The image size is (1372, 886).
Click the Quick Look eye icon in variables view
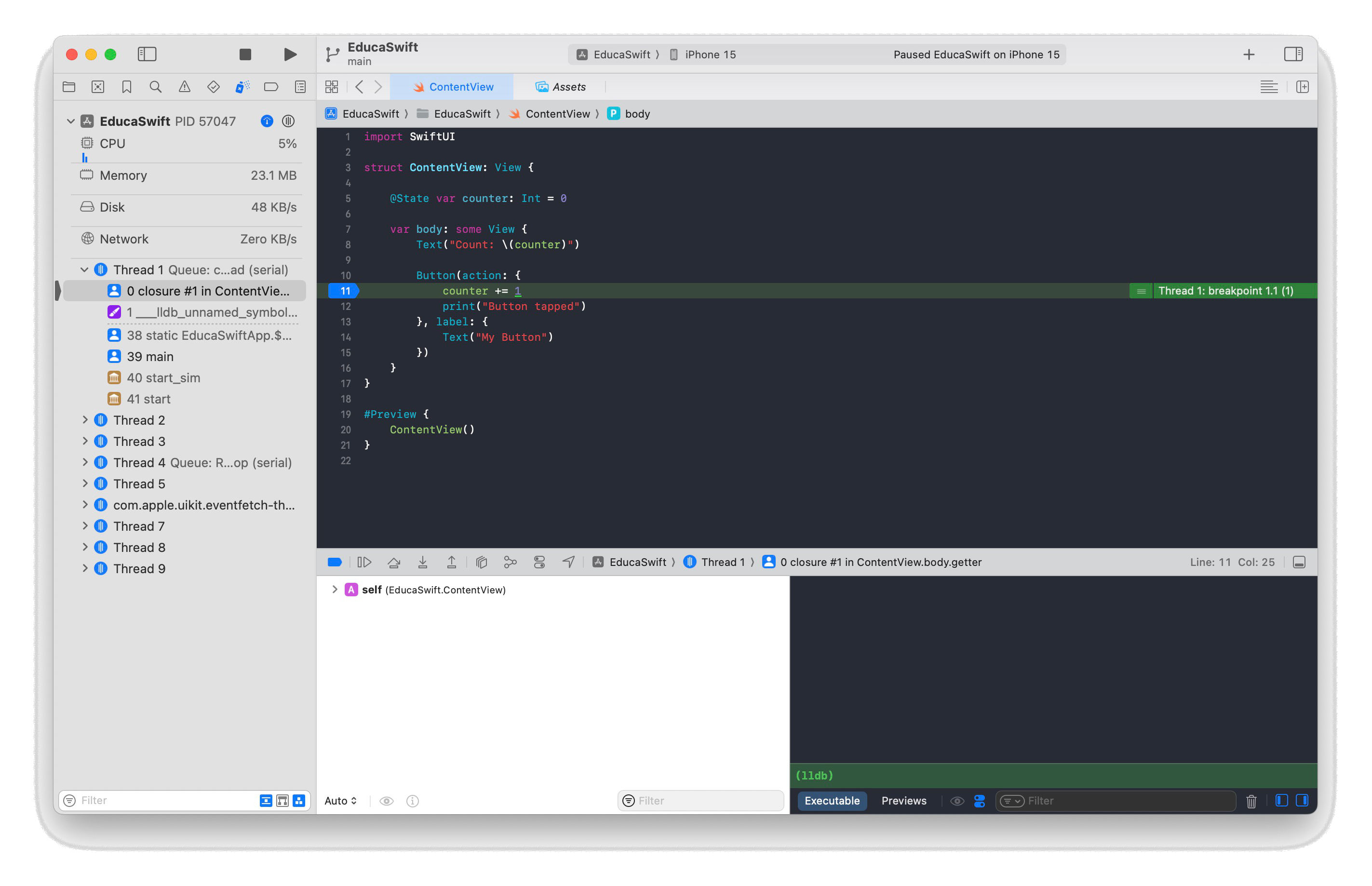[x=387, y=801]
